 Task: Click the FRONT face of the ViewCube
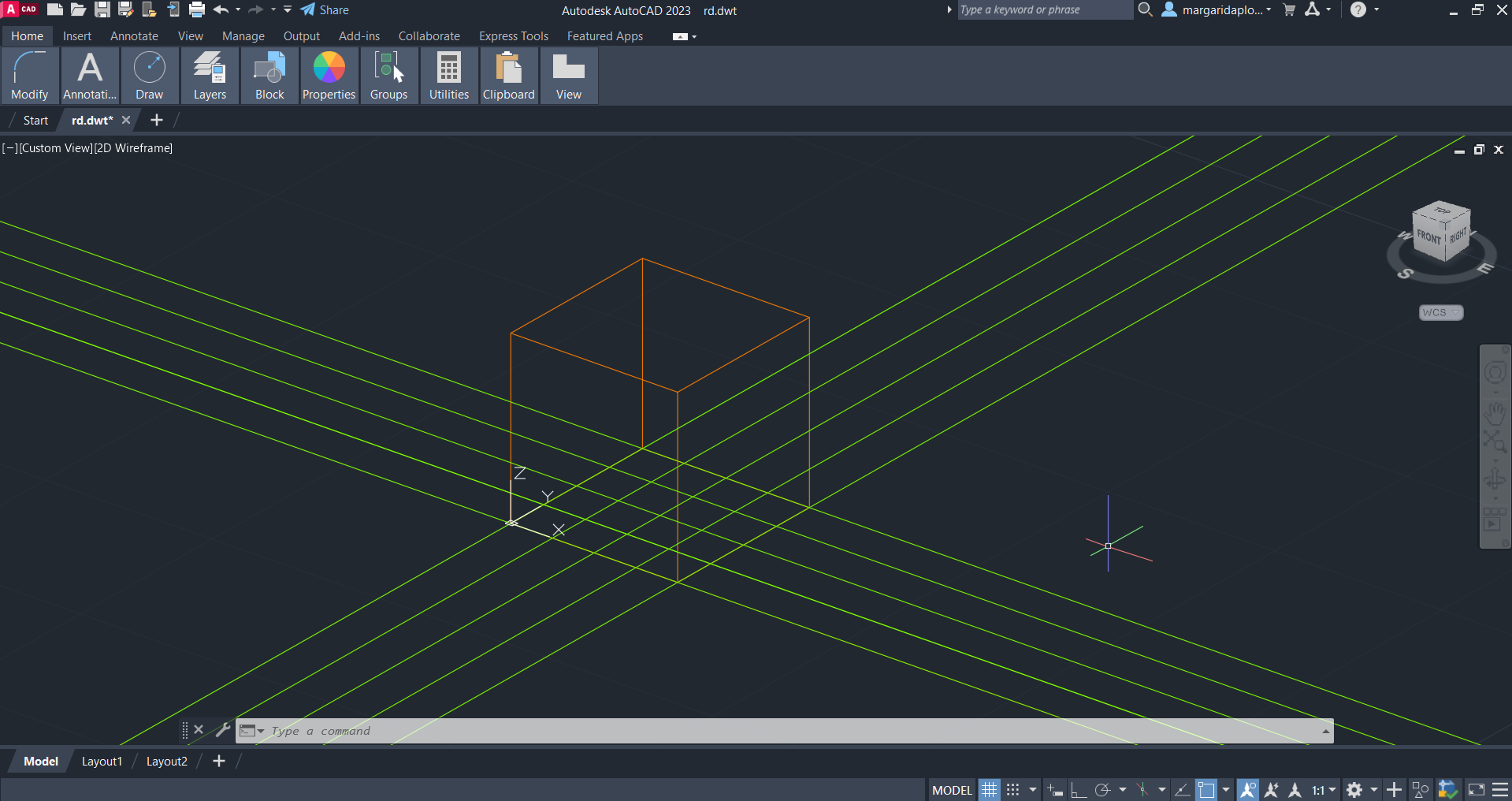tap(1428, 237)
